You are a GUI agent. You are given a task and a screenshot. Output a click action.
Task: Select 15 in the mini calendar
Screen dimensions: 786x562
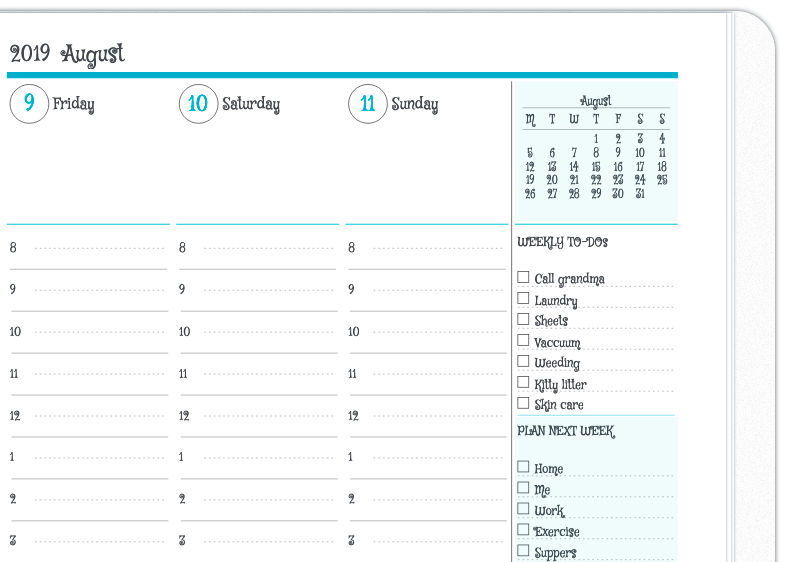click(x=596, y=166)
